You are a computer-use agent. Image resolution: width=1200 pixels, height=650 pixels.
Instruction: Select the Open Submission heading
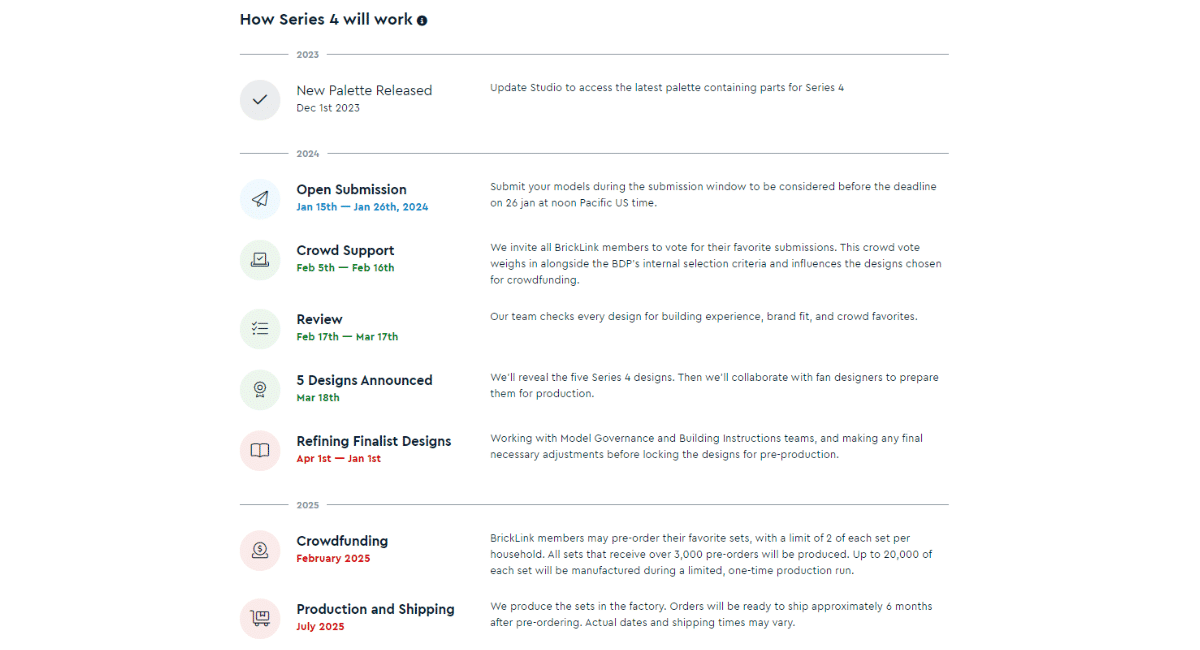[x=351, y=190]
